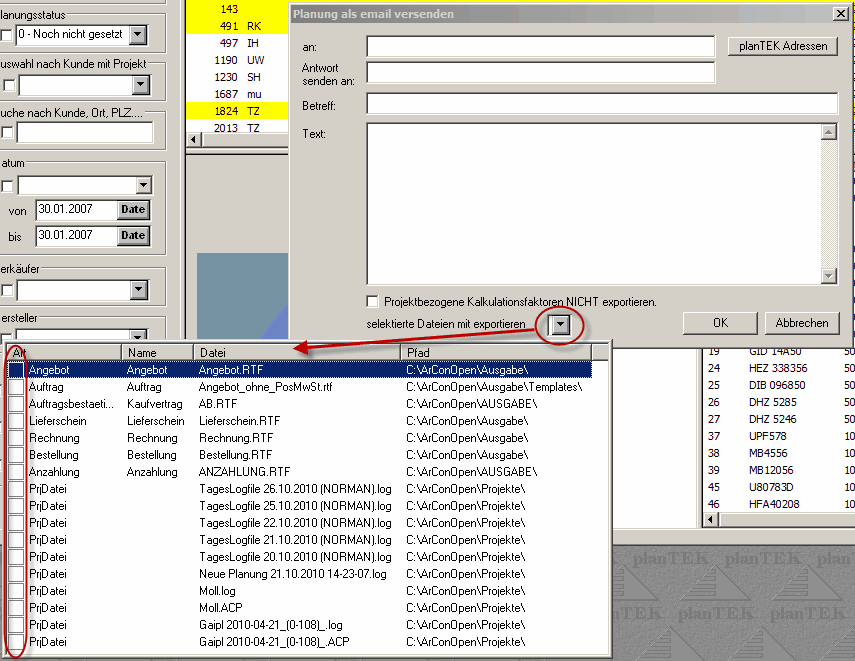Sort file list by Datei column header
This screenshot has height=661, width=855.
point(297,352)
